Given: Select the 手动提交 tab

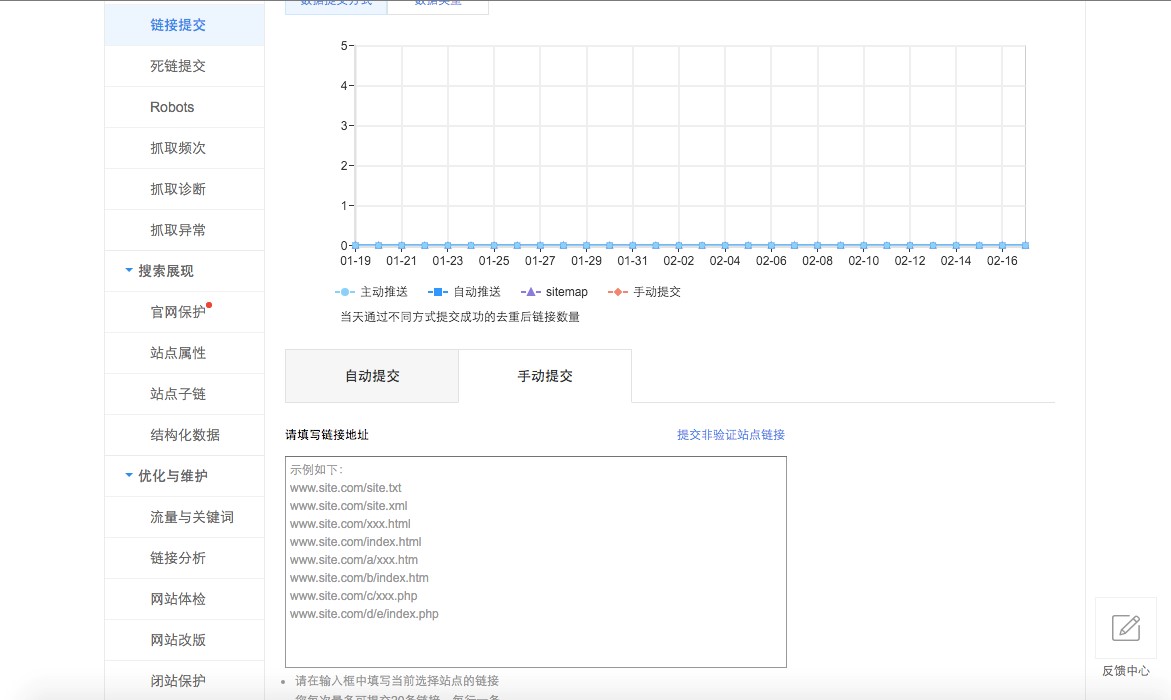Looking at the screenshot, I should [x=545, y=375].
